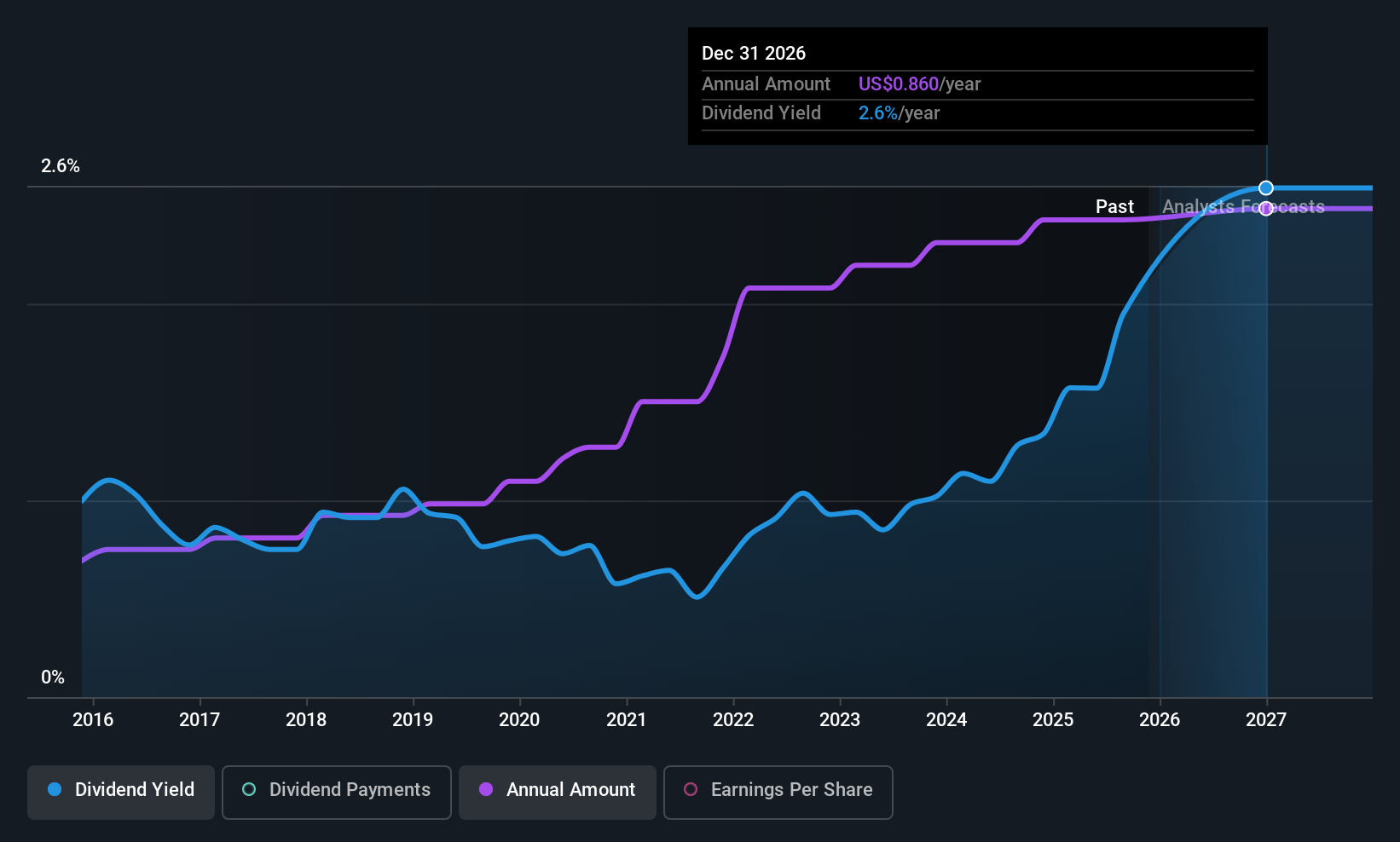The height and width of the screenshot is (842, 1400).
Task: Click the hollow circle icon beside Dividend Payments
Action: [249, 789]
